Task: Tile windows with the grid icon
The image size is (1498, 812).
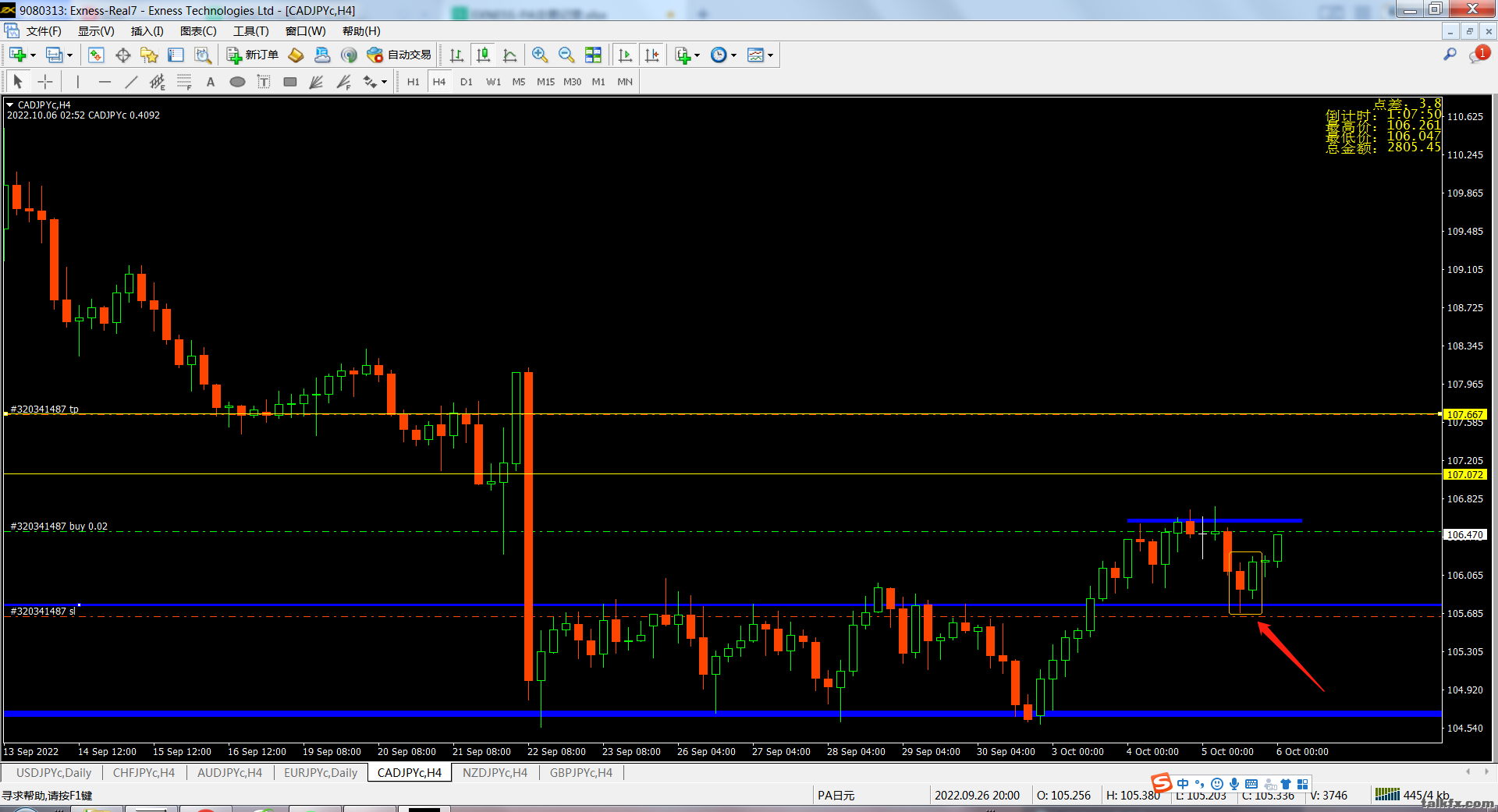Action: 593,55
